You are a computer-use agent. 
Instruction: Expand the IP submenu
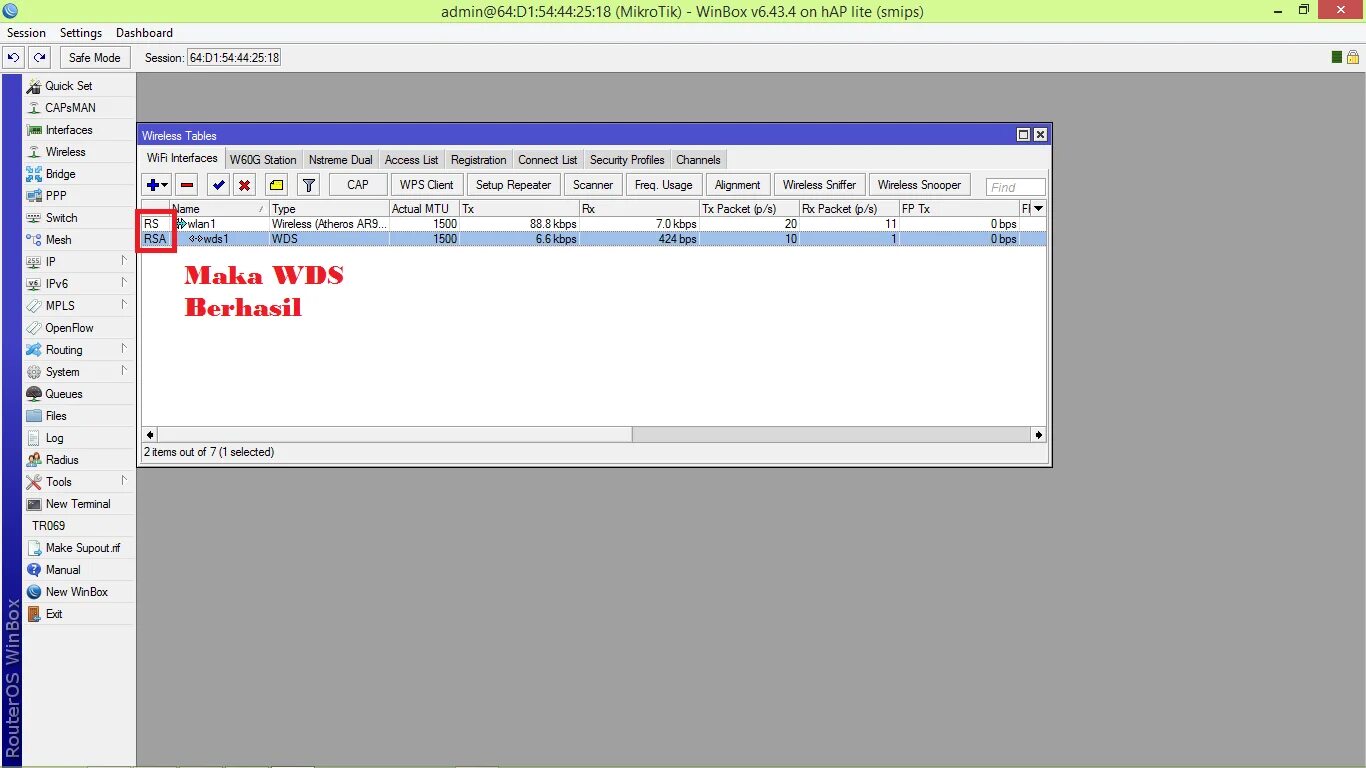(124, 261)
